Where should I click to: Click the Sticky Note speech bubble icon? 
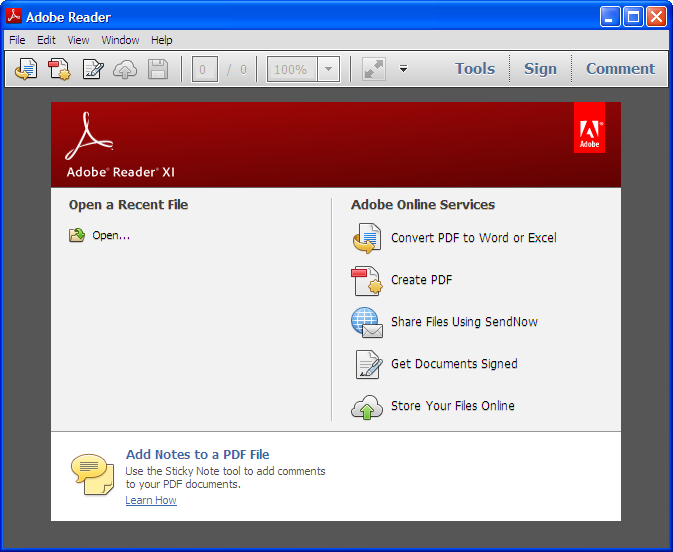(92, 473)
